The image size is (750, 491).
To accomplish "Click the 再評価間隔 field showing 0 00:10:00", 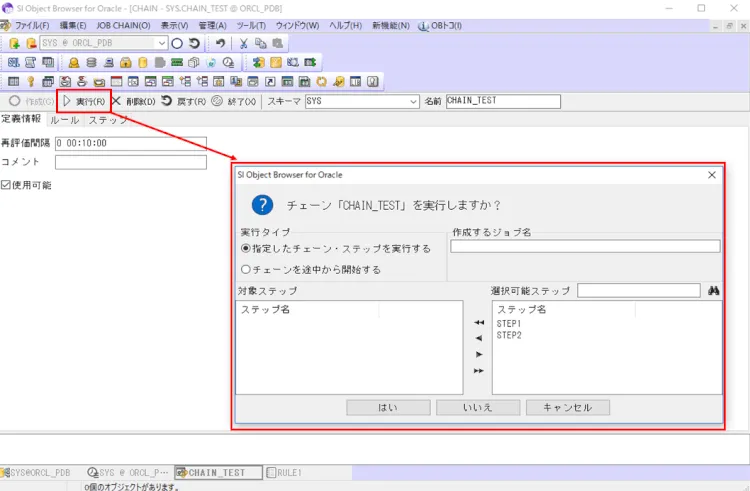I will [131, 143].
